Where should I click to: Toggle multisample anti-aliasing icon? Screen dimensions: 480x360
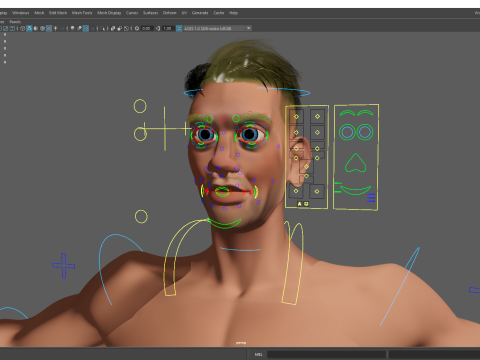(86, 28)
